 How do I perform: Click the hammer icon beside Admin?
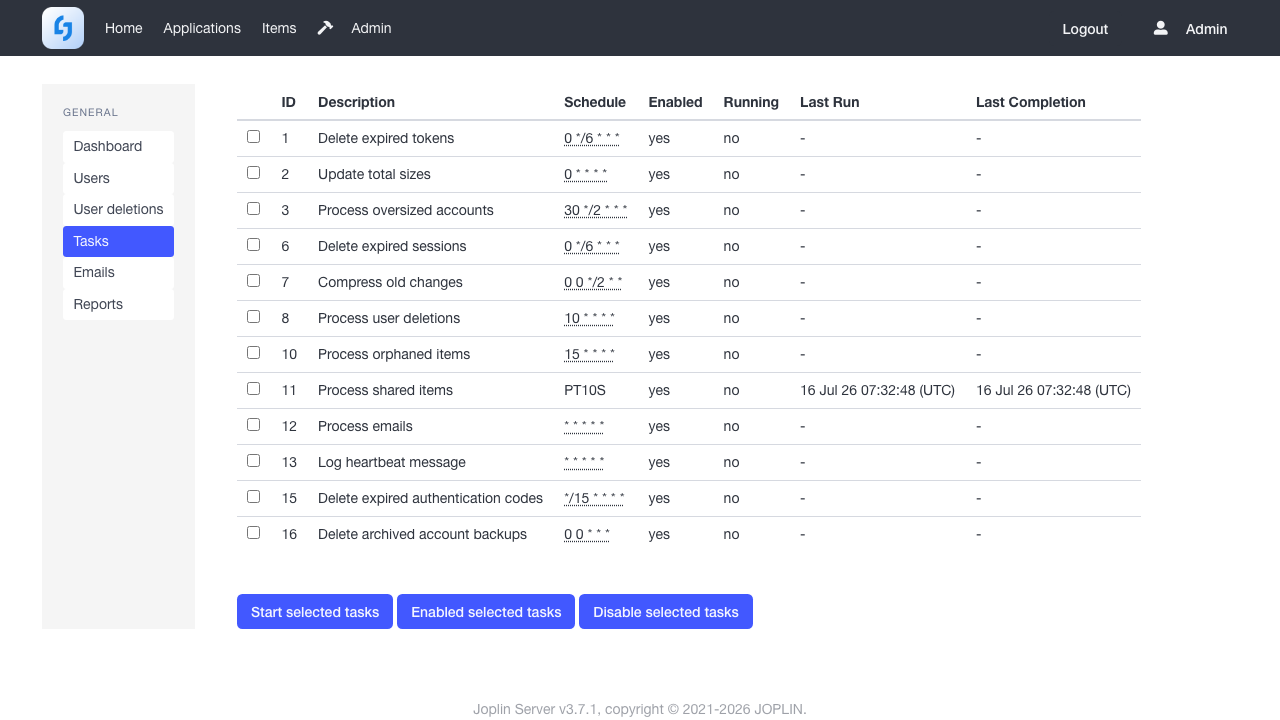[325, 28]
